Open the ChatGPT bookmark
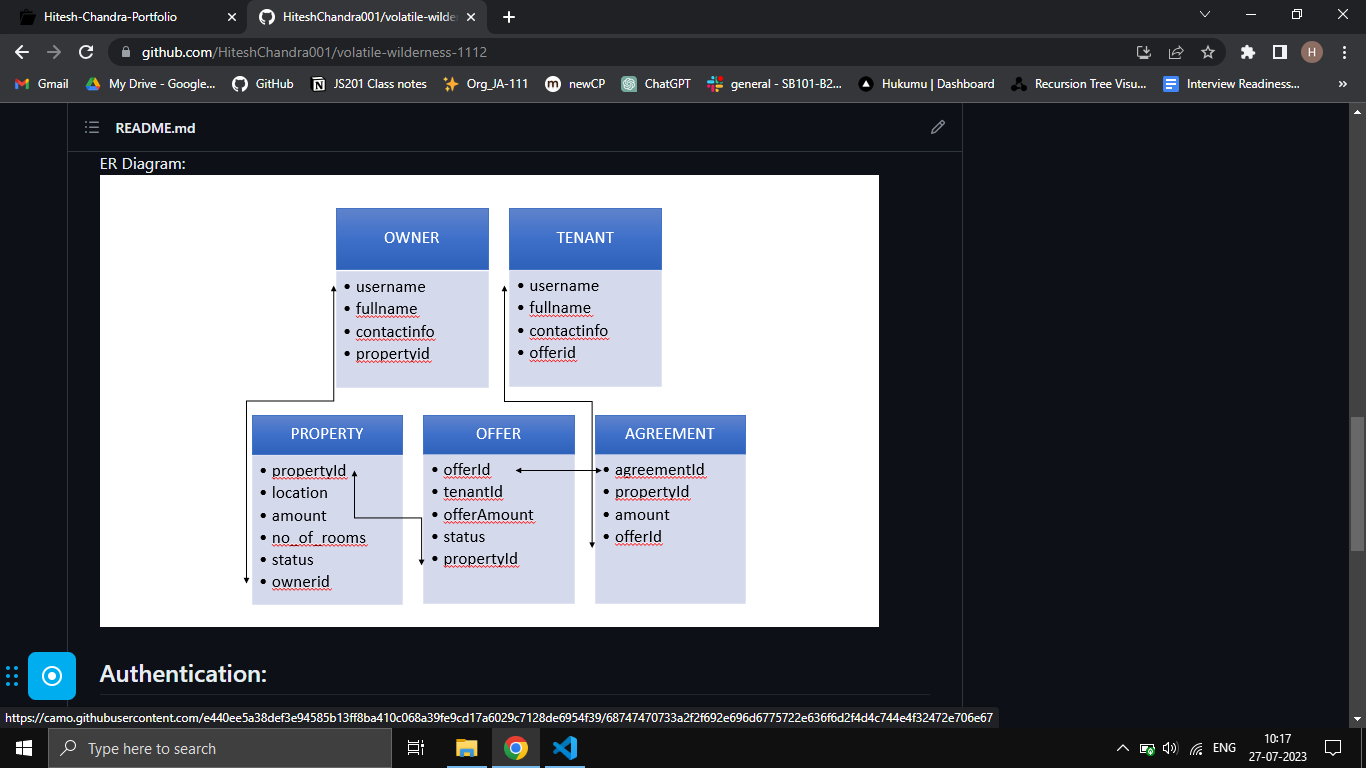This screenshot has width=1366, height=768. (656, 84)
